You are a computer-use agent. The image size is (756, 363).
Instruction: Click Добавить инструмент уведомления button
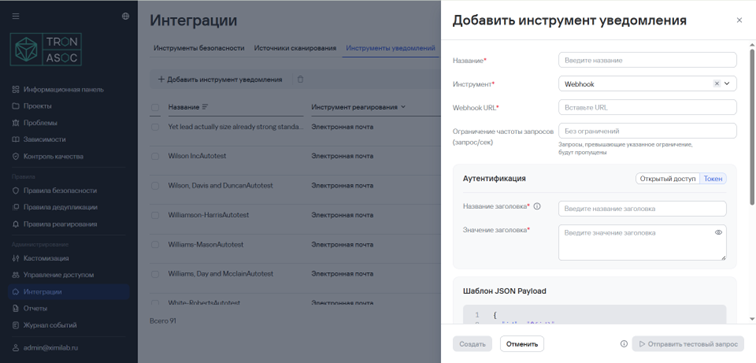(220, 80)
